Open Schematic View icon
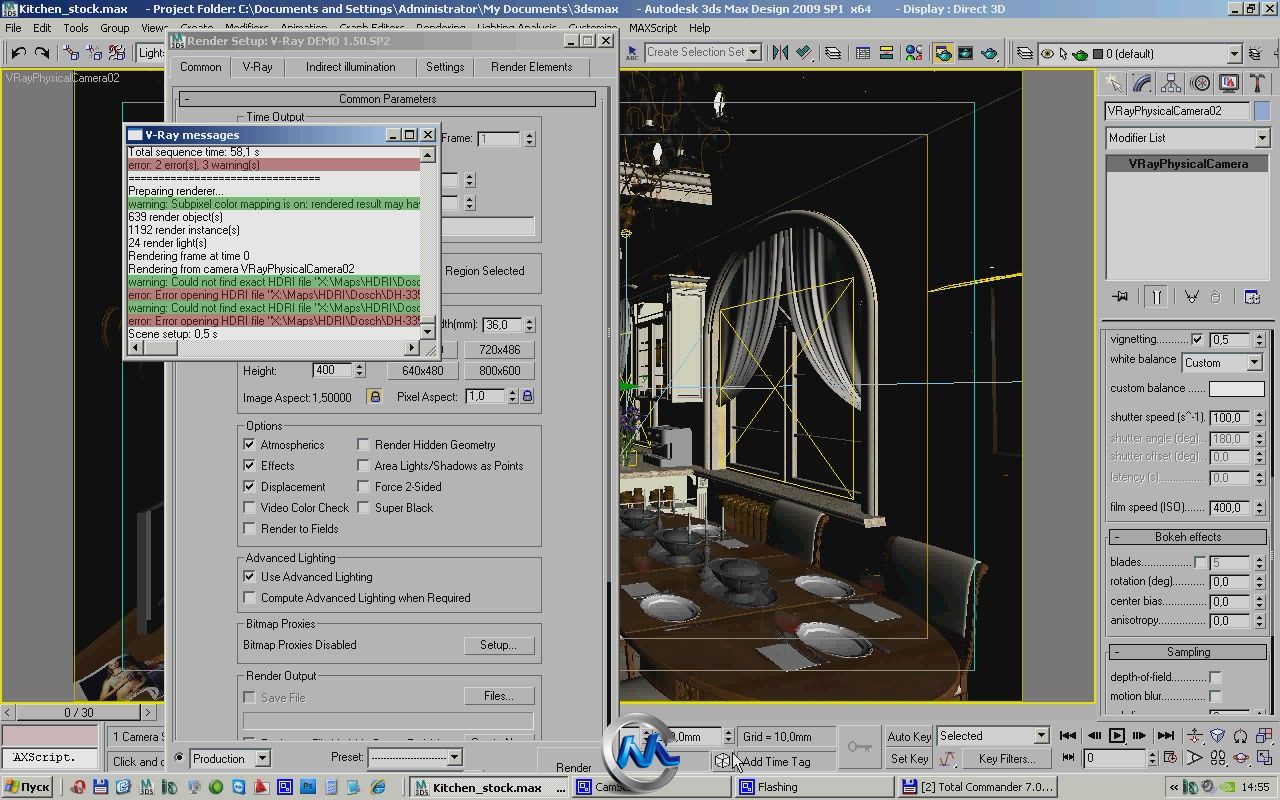The image size is (1280, 800). click(x=886, y=53)
